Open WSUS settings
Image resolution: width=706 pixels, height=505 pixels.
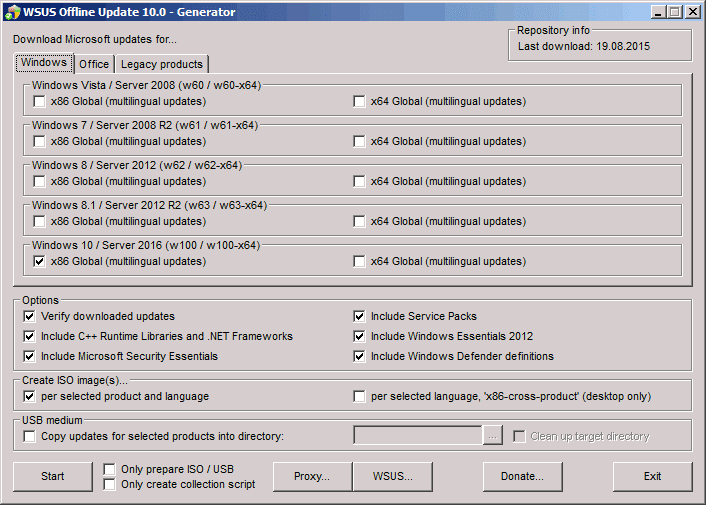[393, 477]
